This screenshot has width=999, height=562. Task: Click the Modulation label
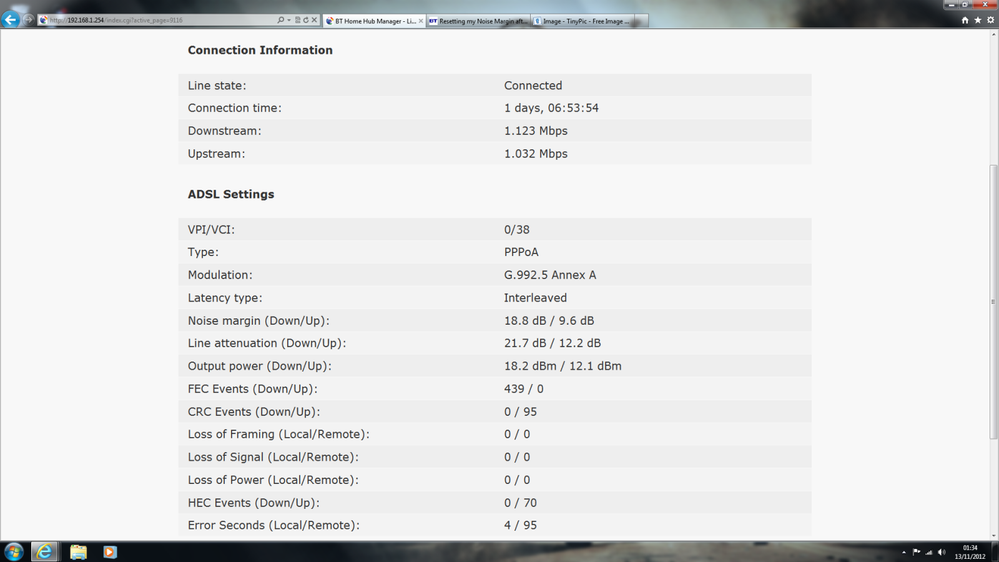[x=220, y=275]
